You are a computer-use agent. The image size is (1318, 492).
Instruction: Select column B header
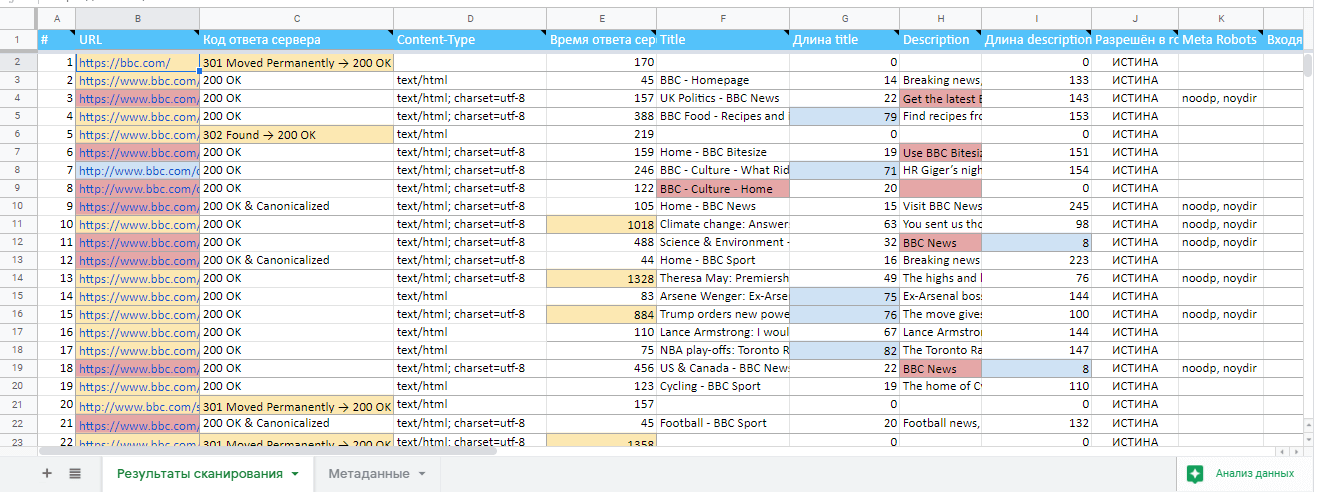point(137,18)
